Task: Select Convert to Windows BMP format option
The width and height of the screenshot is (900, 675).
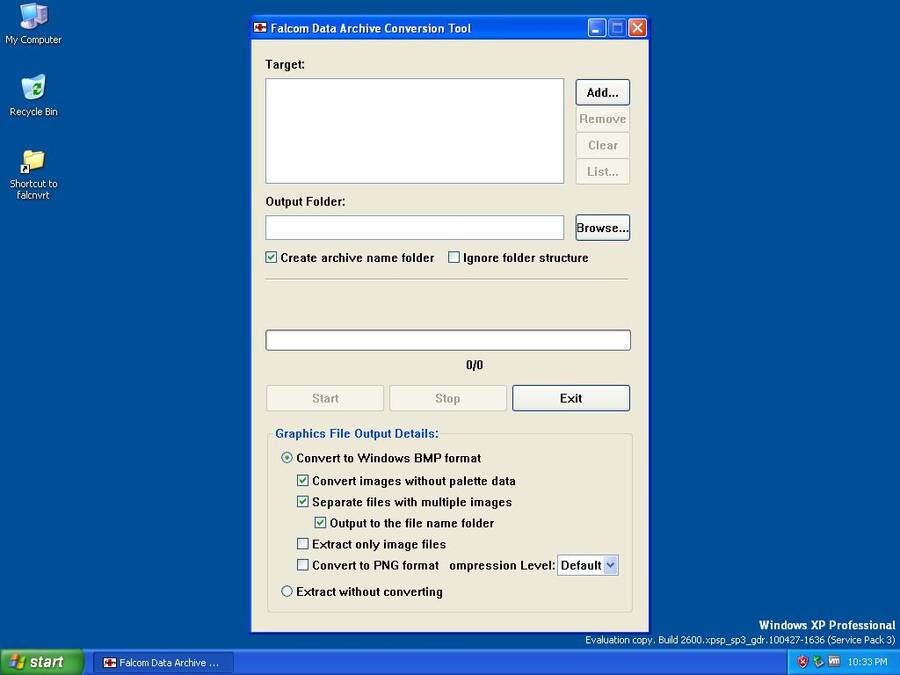Action: [287, 458]
